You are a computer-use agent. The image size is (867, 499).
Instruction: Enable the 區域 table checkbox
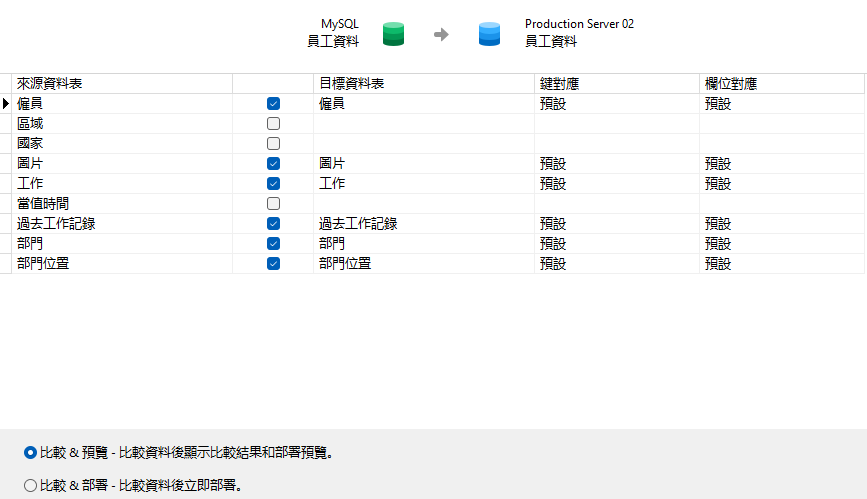pyautogui.click(x=273, y=123)
